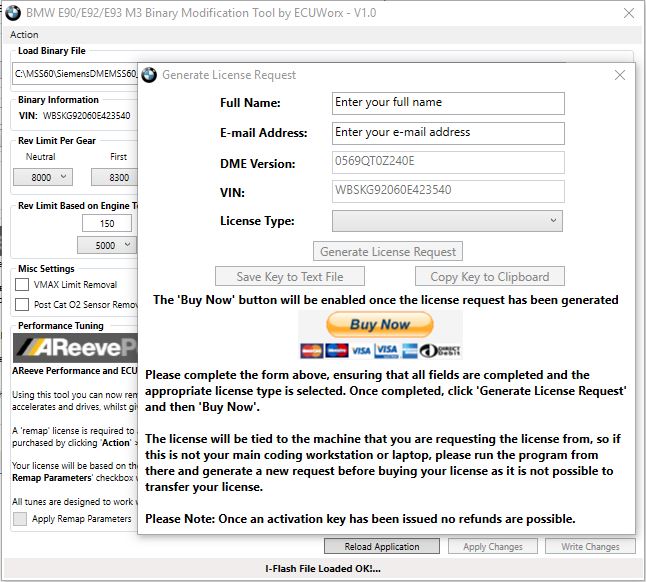Click the VIN value WBSKG92060E423540 in main window
Viewport: 646px width, 582px height.
[87, 116]
